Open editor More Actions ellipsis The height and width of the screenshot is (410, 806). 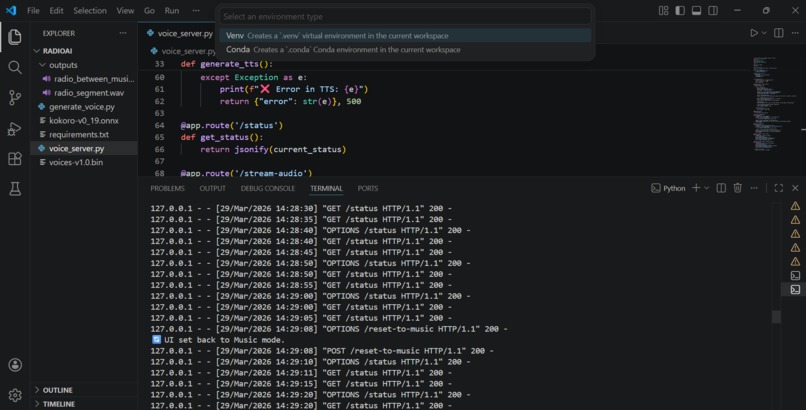(x=795, y=33)
